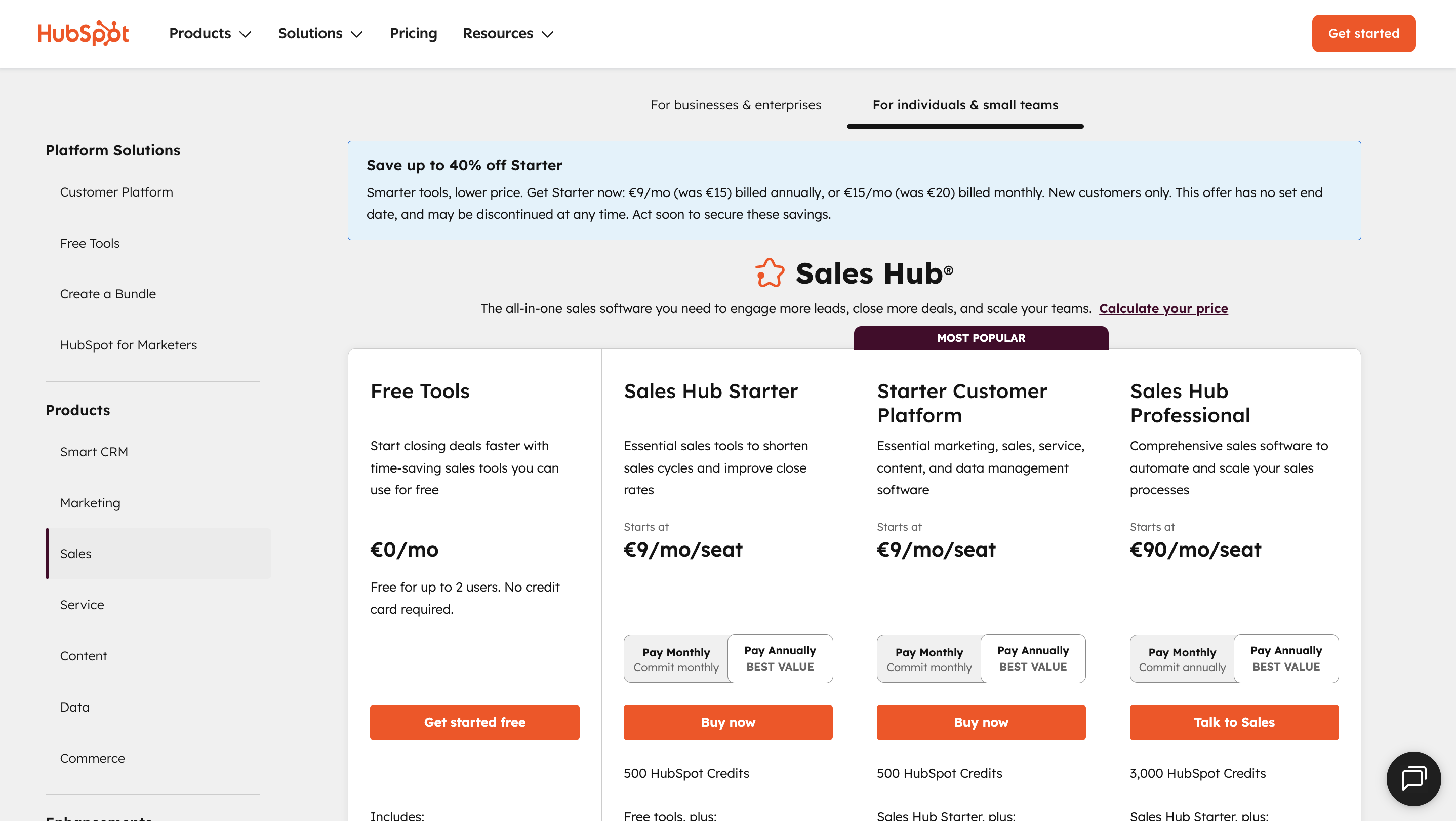Click the Save up to 40% off Starter heading
This screenshot has height=821, width=1456.
pos(464,165)
